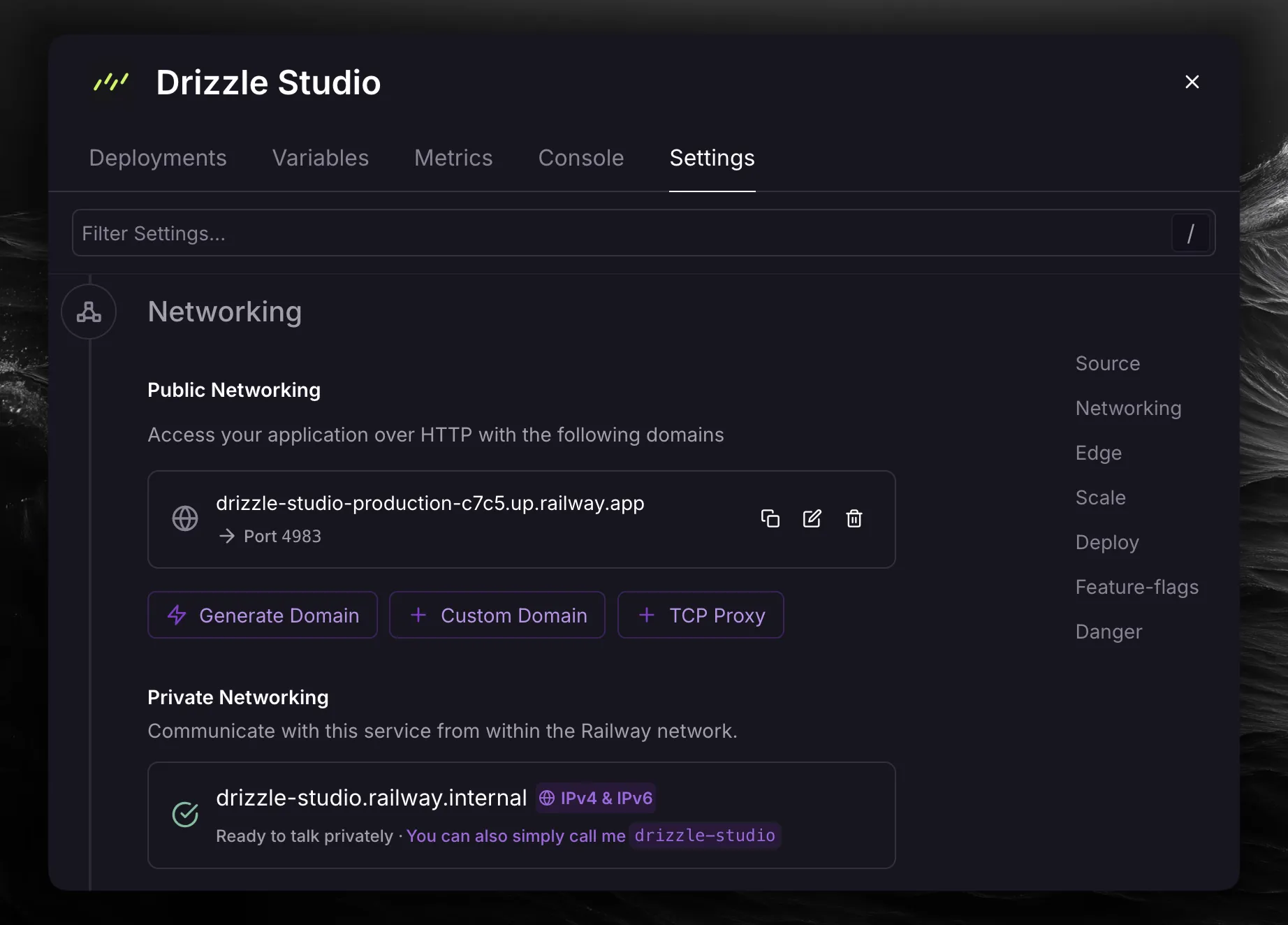Copy the drizzle-studio-production domain
The width and height of the screenshot is (1288, 925).
point(770,518)
